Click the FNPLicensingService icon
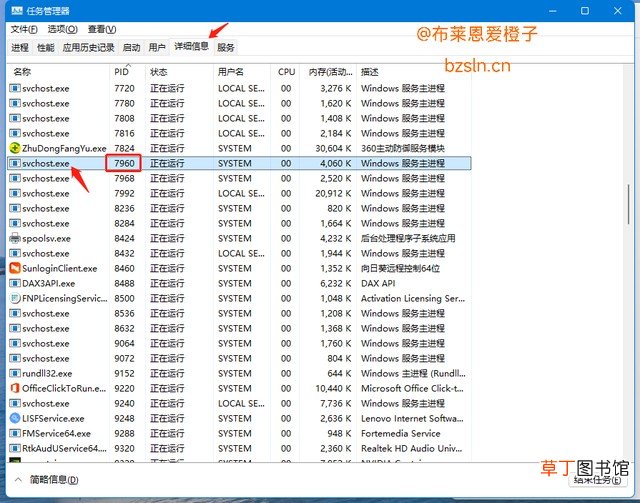The image size is (640, 503). (15, 298)
